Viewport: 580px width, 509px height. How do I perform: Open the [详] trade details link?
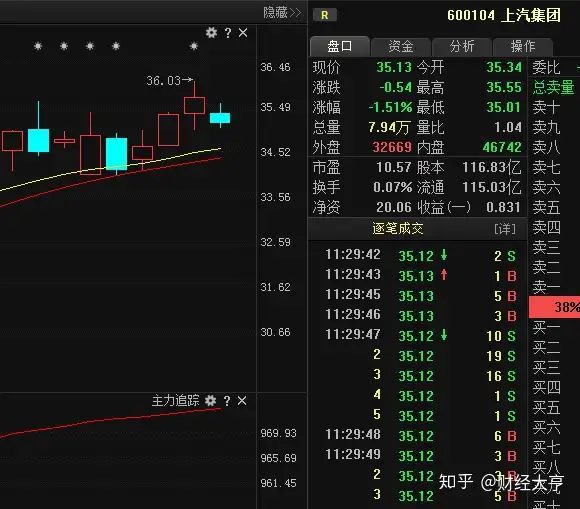[x=505, y=229]
